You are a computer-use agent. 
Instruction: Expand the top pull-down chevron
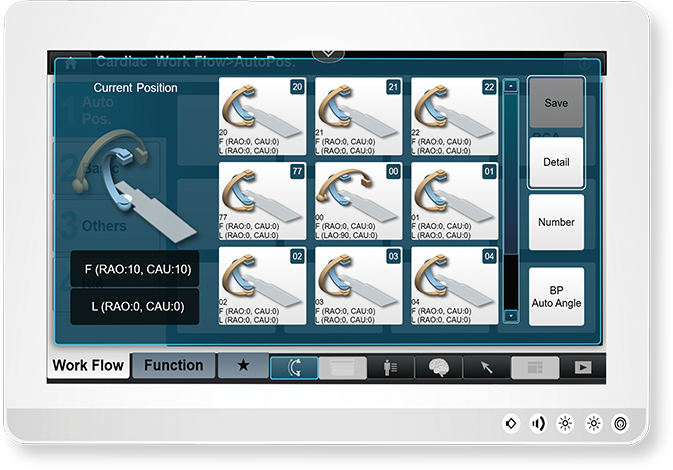click(328, 52)
